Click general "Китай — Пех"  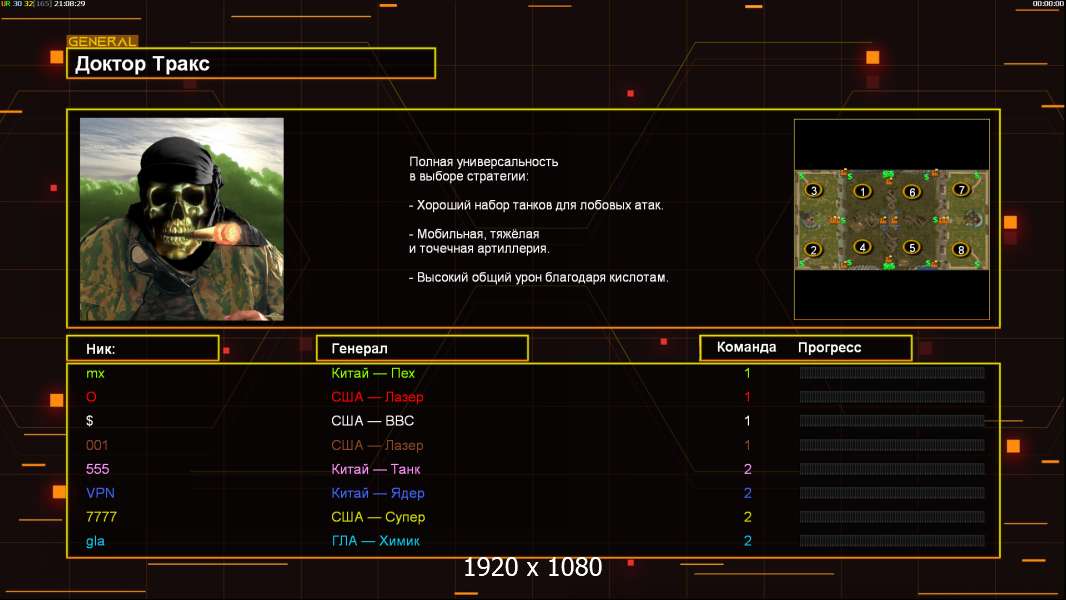coord(373,373)
